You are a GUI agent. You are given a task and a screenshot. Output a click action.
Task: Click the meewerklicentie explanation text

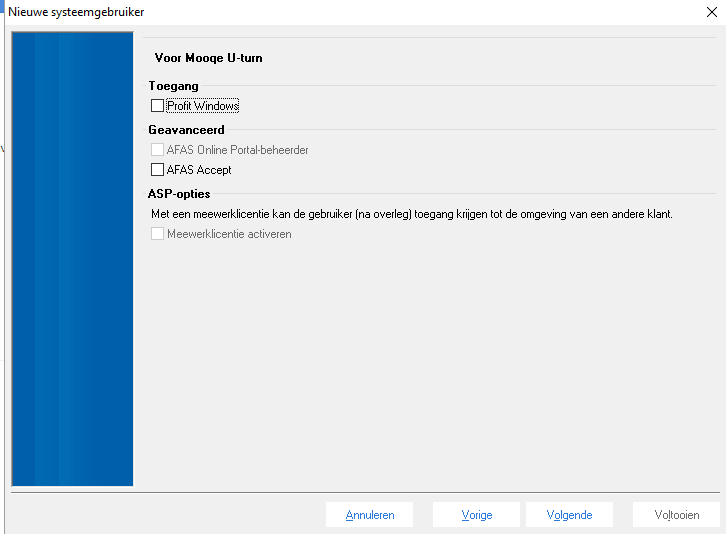click(410, 214)
